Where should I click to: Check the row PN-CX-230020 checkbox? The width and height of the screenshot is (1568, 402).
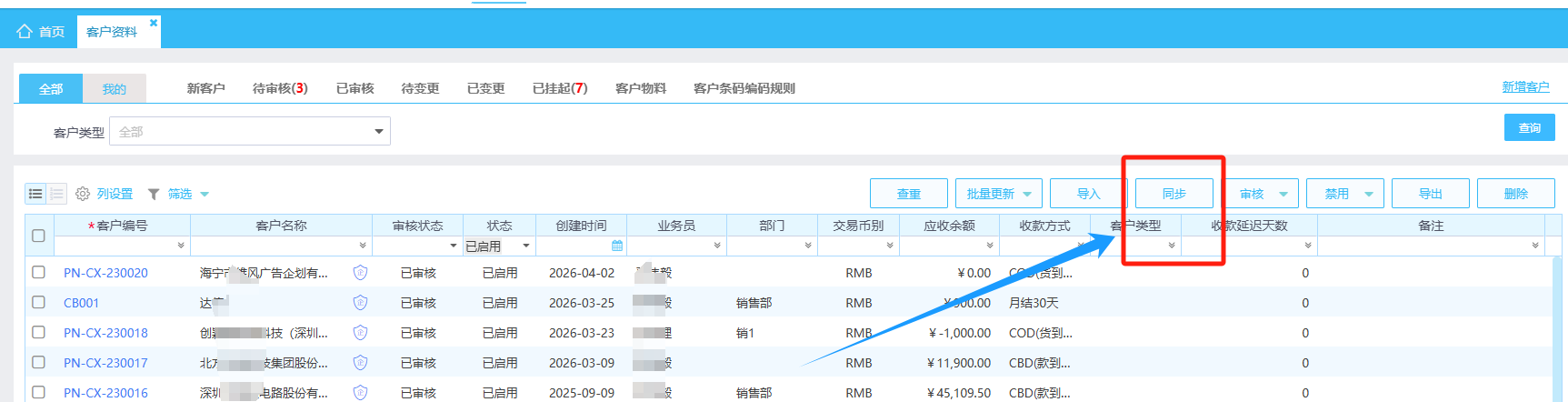pyautogui.click(x=38, y=272)
